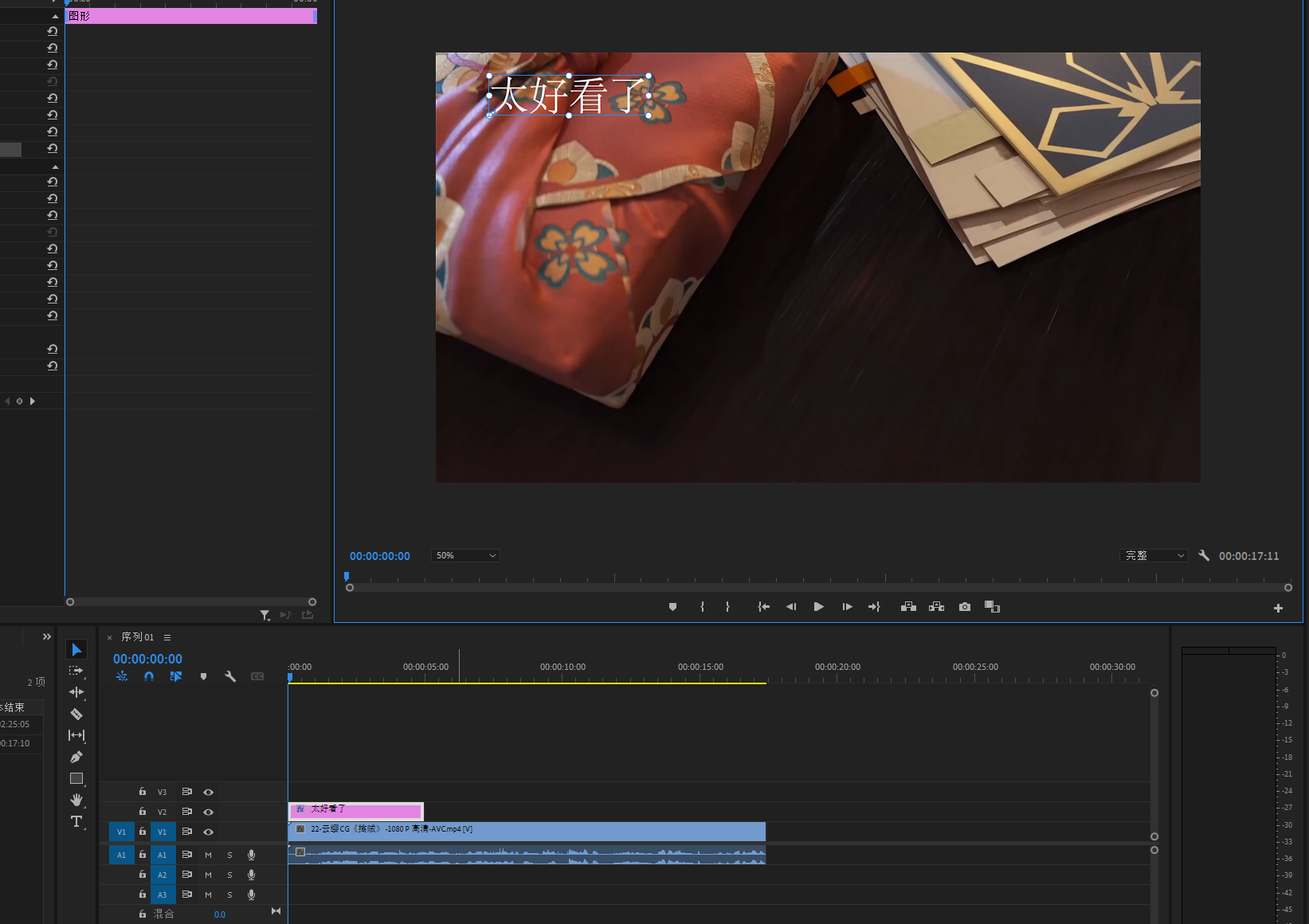Toggle timeline snapping magnet
The height and width of the screenshot is (924, 1309).
tap(149, 676)
